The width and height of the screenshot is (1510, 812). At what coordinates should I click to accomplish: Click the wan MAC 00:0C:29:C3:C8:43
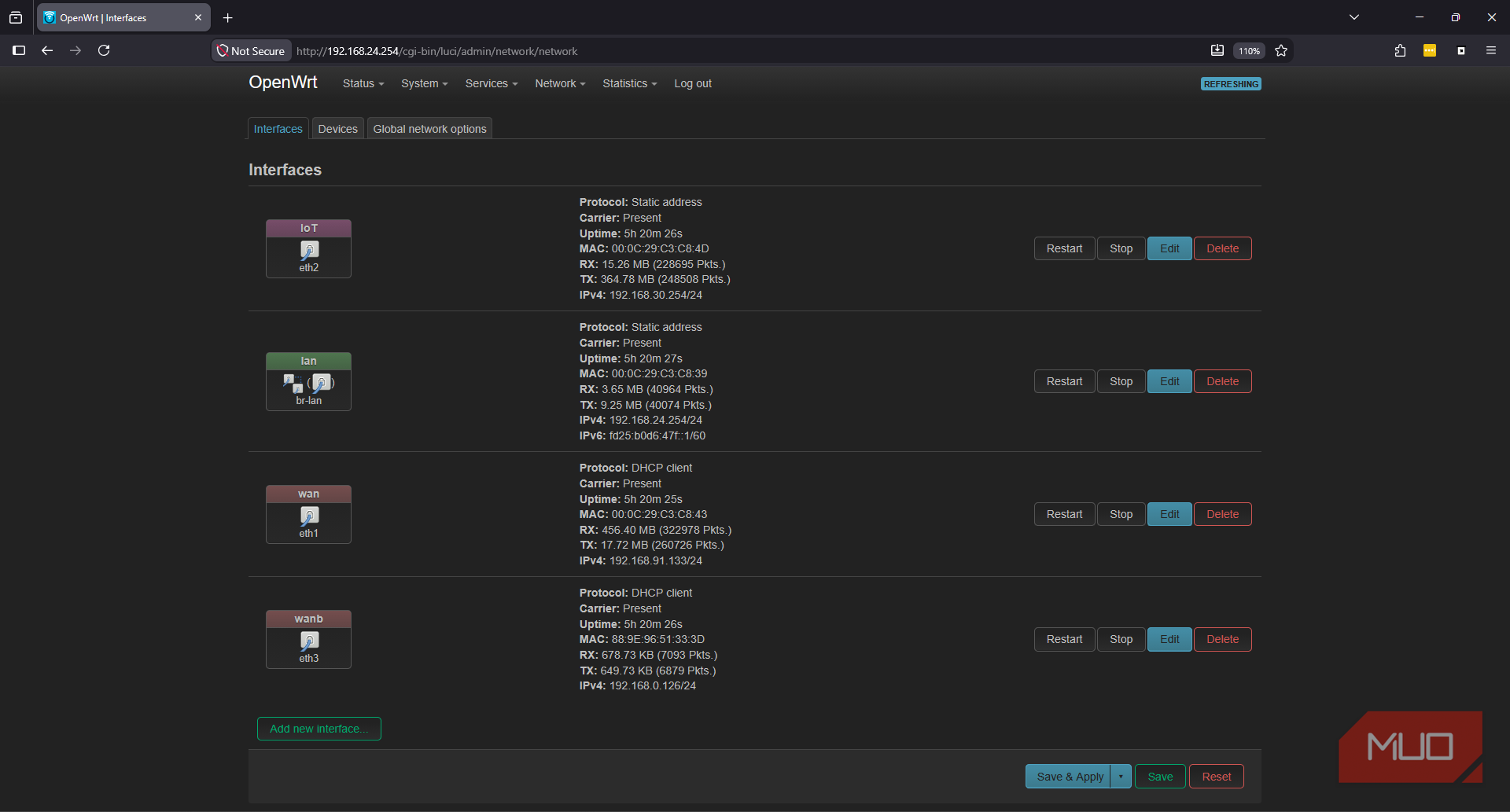659,514
